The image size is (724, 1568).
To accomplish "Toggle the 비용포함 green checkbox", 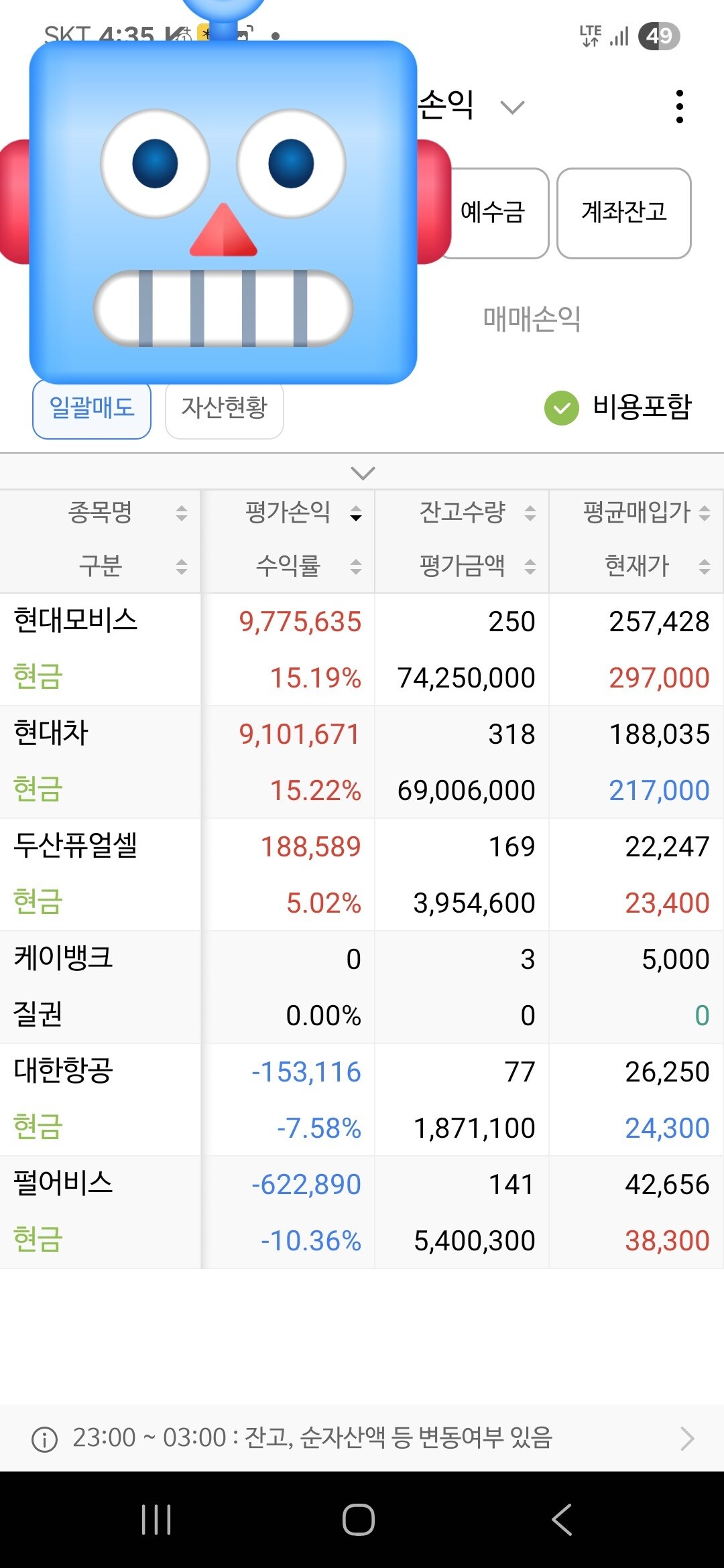I will (561, 407).
